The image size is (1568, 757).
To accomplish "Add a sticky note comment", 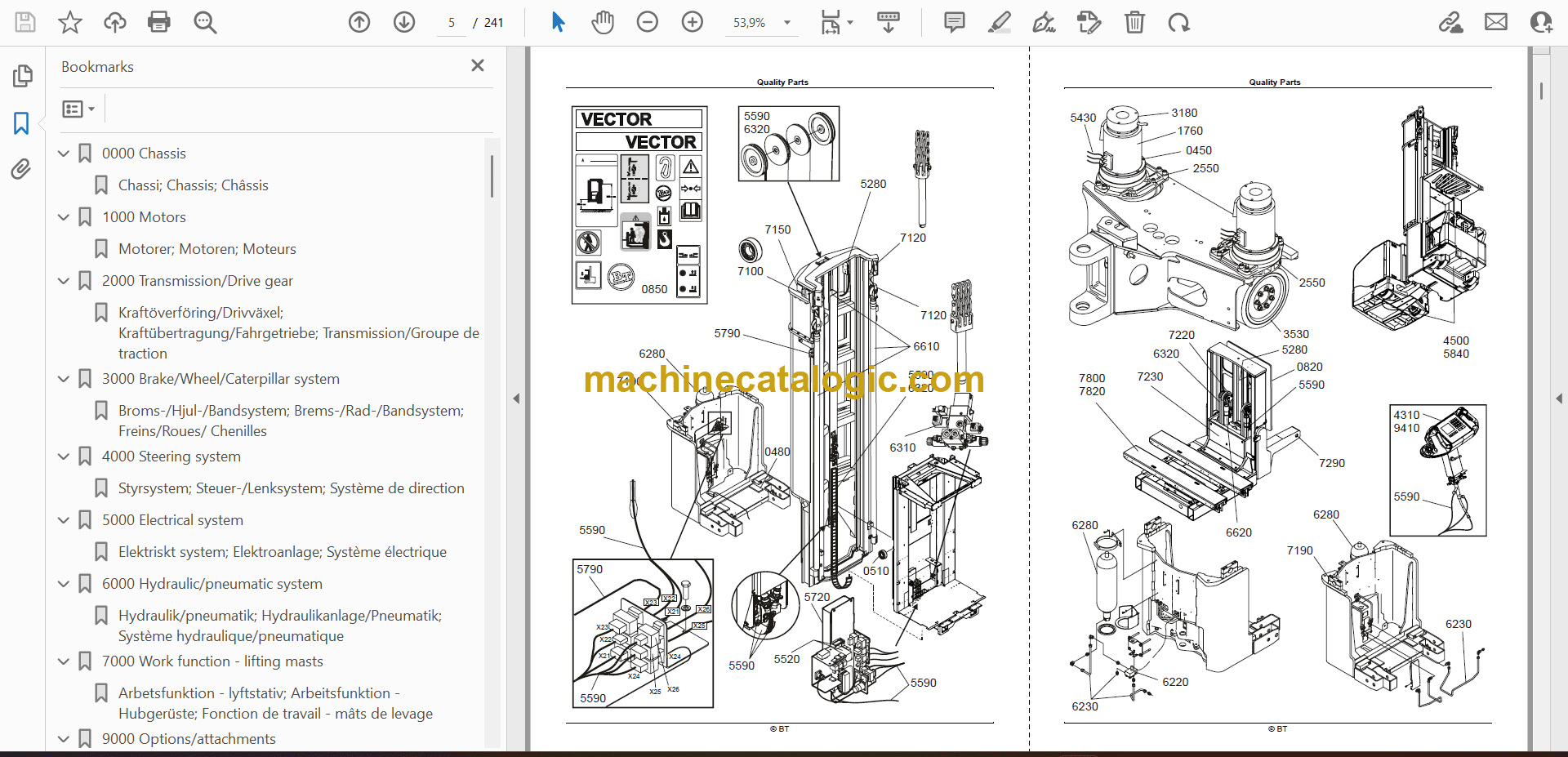I will (954, 22).
